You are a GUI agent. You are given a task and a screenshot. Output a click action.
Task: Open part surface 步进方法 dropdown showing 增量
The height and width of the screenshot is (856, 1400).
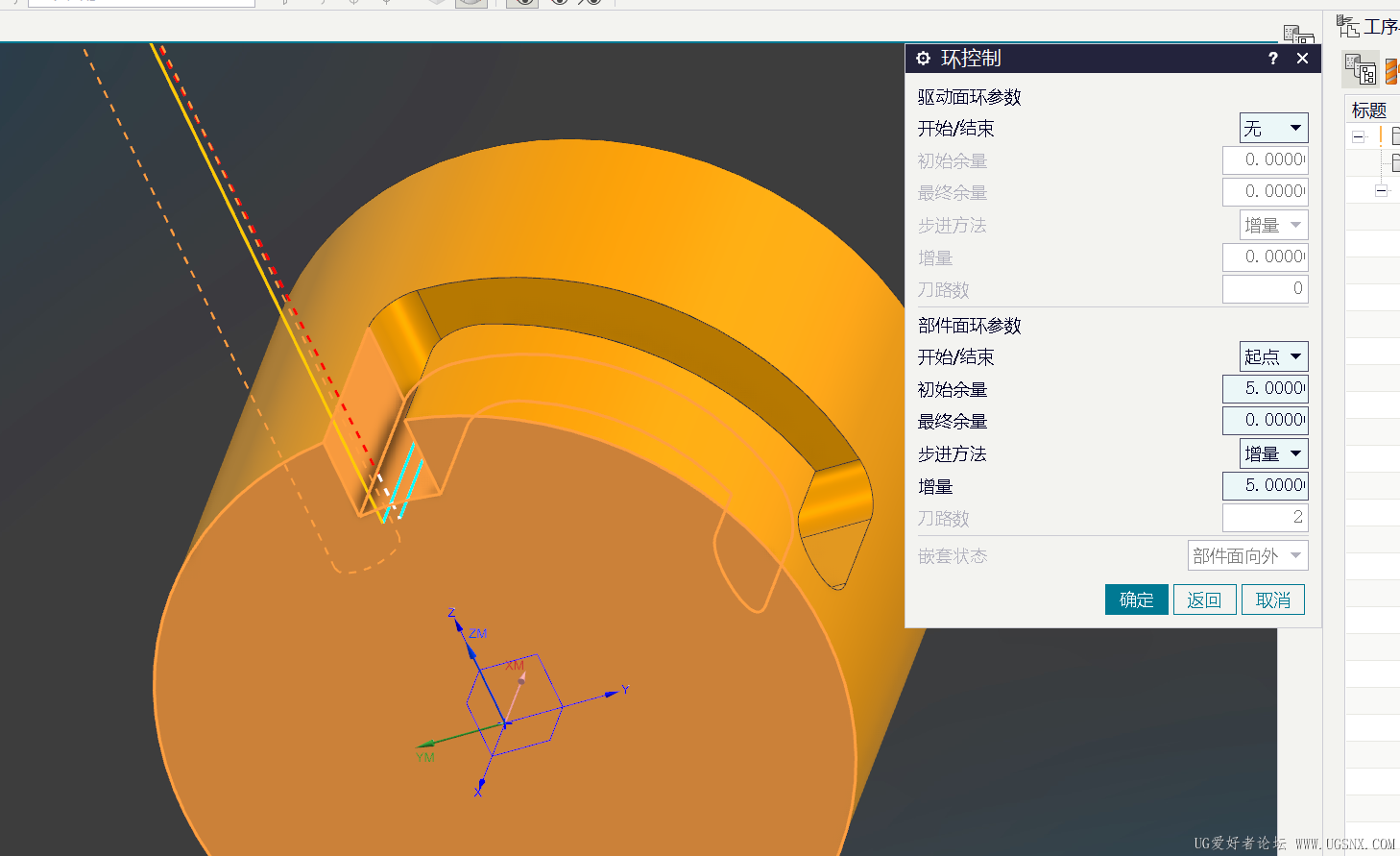click(x=1273, y=453)
